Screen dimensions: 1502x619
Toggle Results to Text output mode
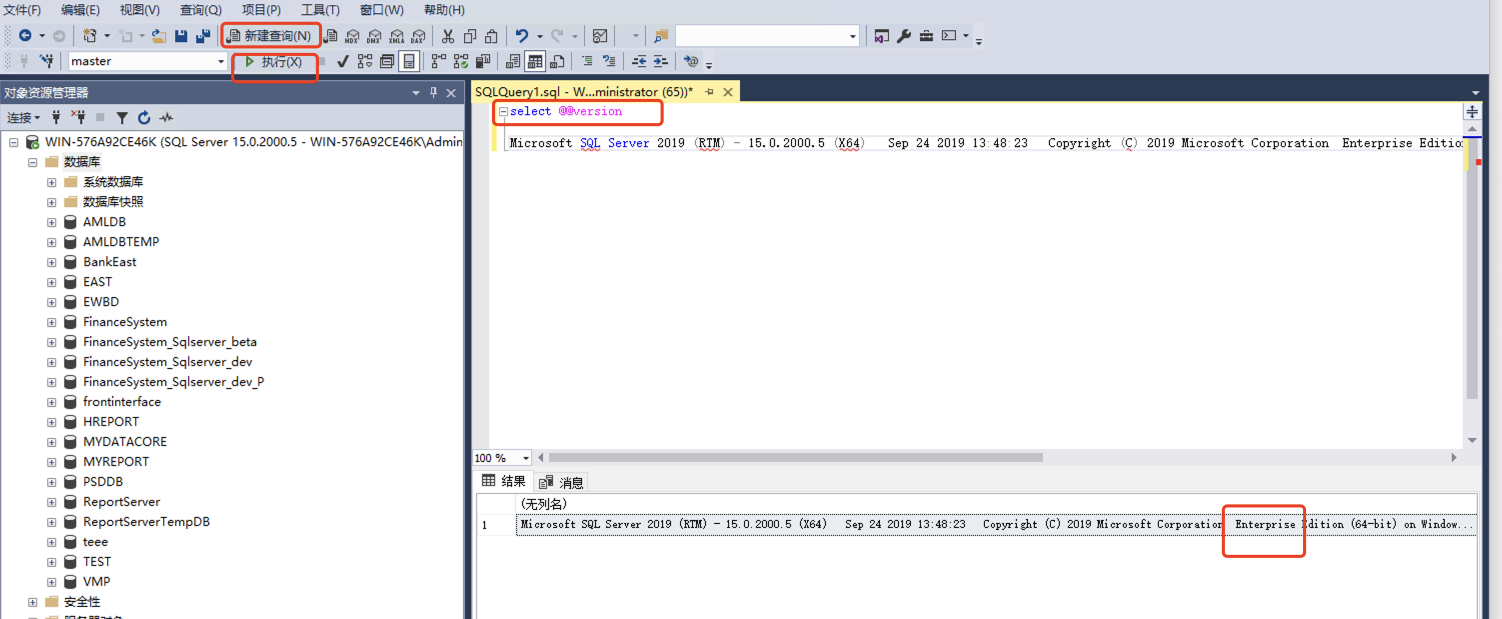[x=513, y=62]
